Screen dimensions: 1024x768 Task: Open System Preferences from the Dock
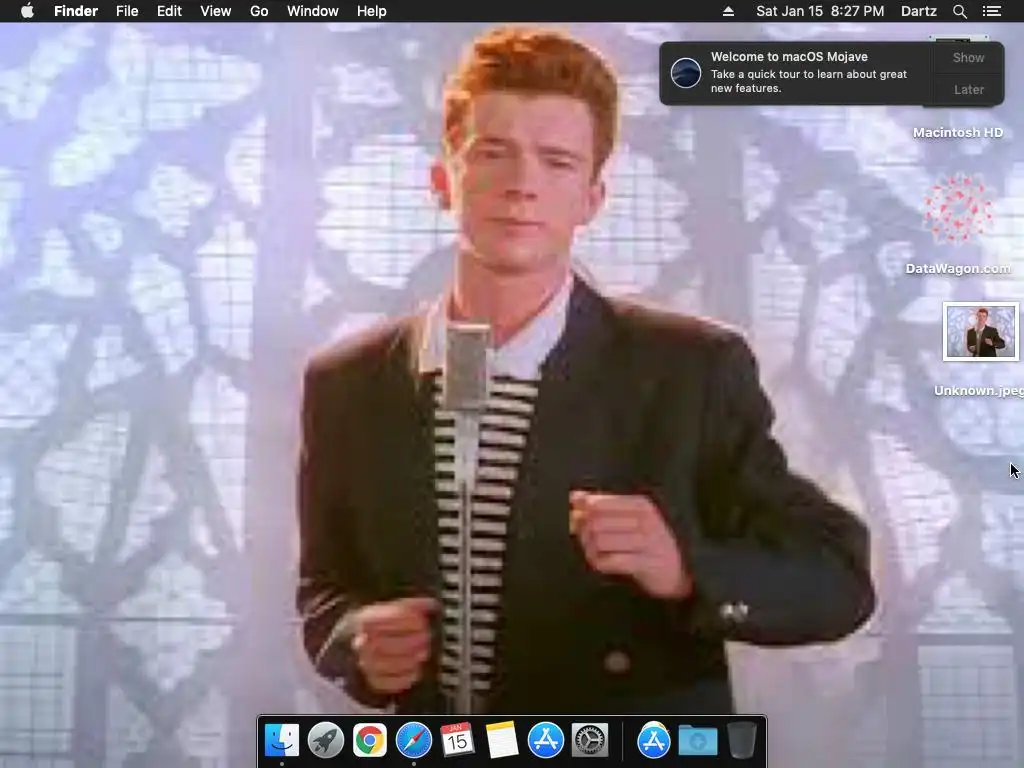(x=590, y=740)
